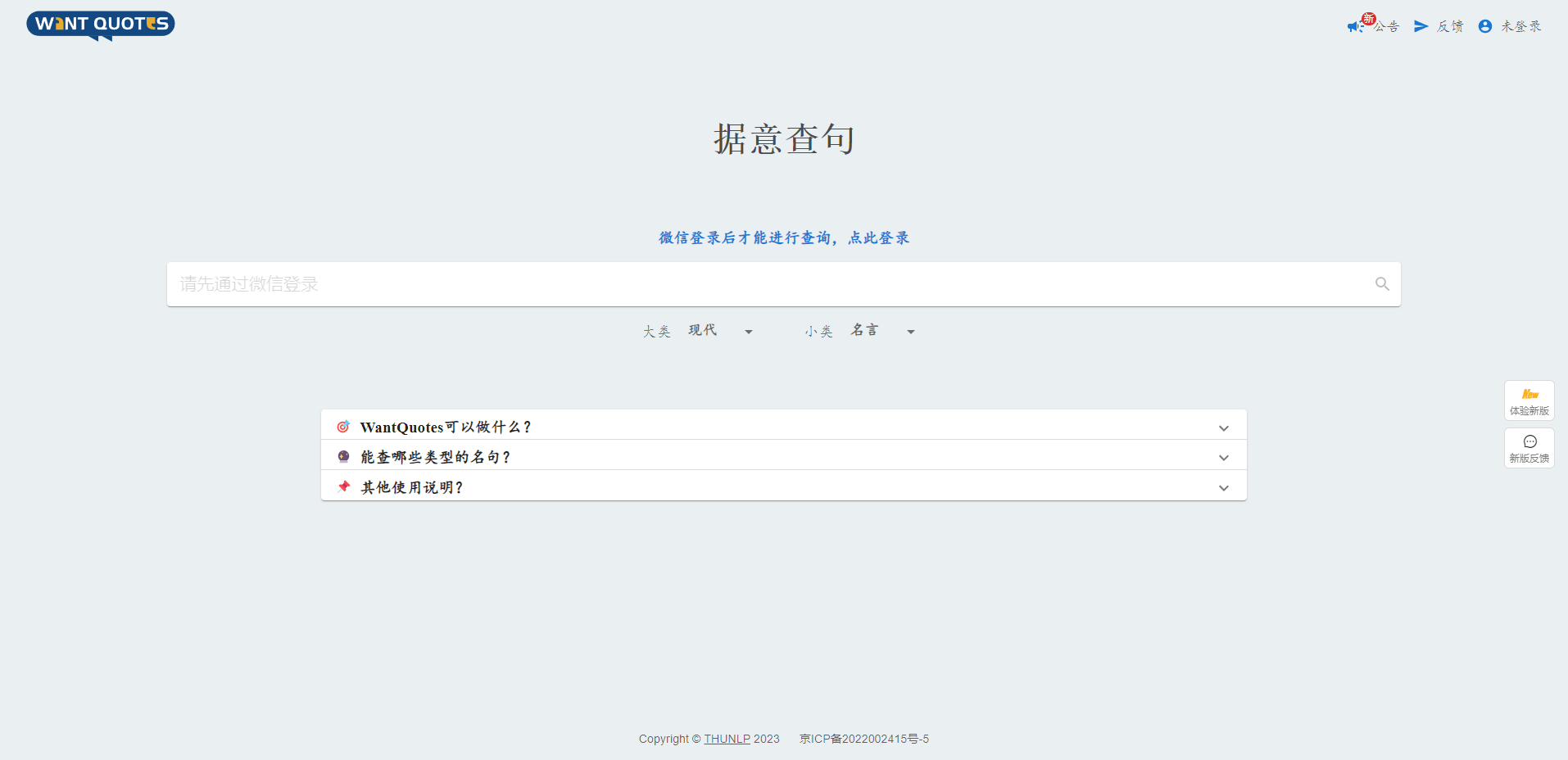Open the THUNLP link in footer
The height and width of the screenshot is (760, 1568).
click(726, 738)
